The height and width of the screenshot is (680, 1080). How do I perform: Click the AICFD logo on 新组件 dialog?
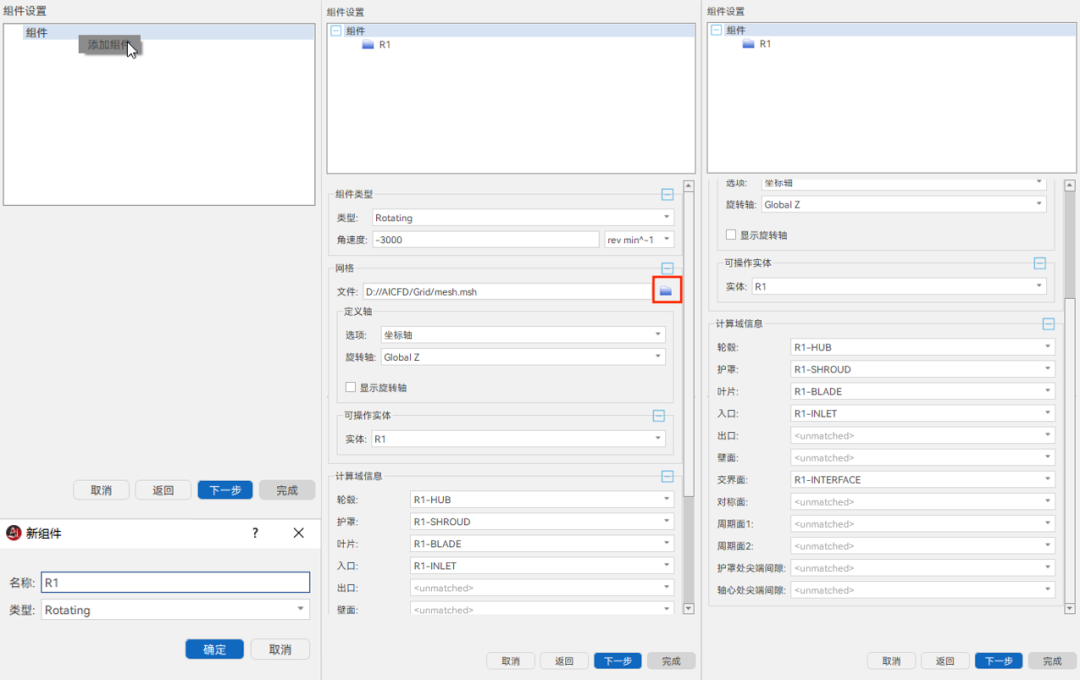(16, 533)
